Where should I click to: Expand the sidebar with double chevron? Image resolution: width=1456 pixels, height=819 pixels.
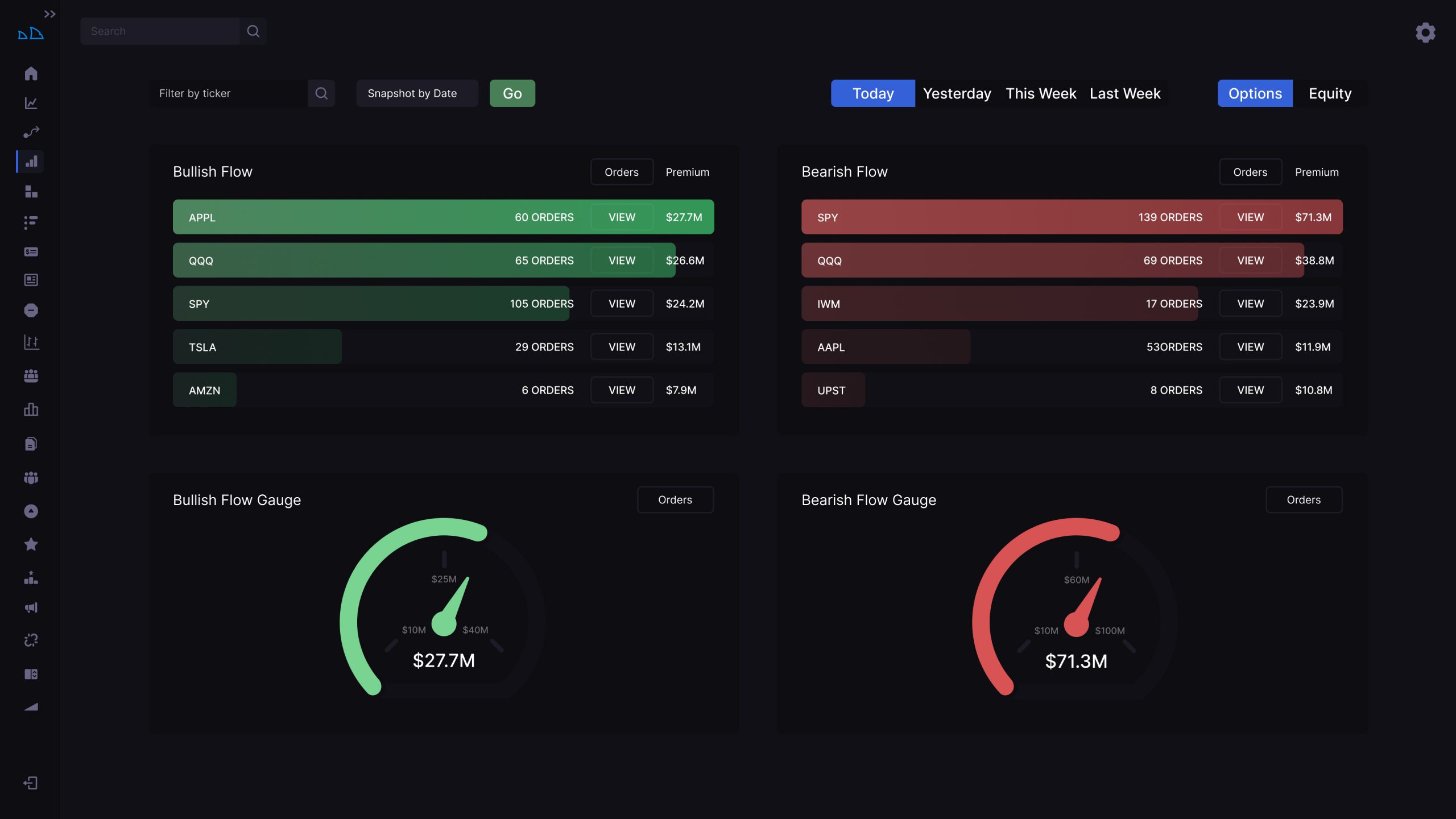[x=49, y=14]
